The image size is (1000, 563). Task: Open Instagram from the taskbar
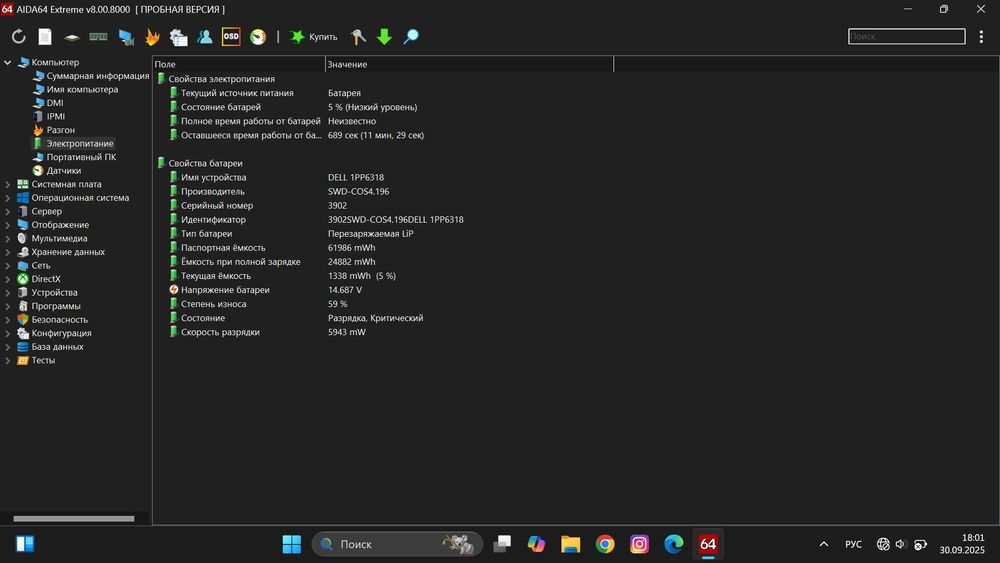(639, 545)
